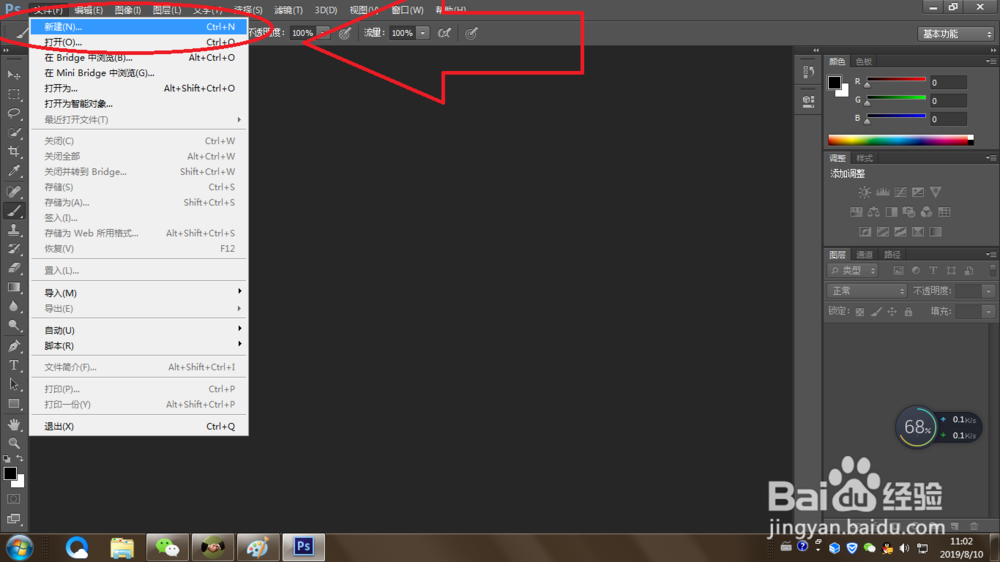Toggle lock all padlock
Screen dimensions: 1000x562
(x=908, y=312)
